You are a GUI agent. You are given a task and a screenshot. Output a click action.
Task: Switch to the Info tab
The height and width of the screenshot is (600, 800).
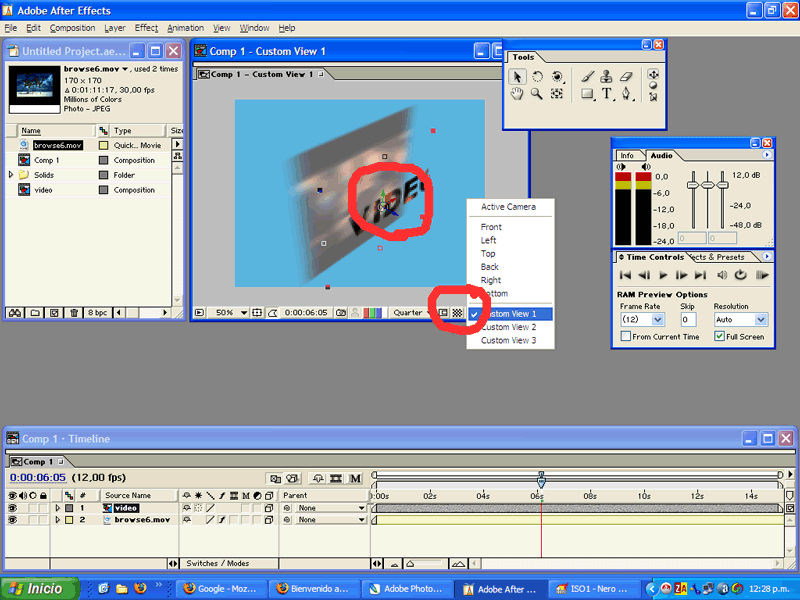(x=627, y=156)
